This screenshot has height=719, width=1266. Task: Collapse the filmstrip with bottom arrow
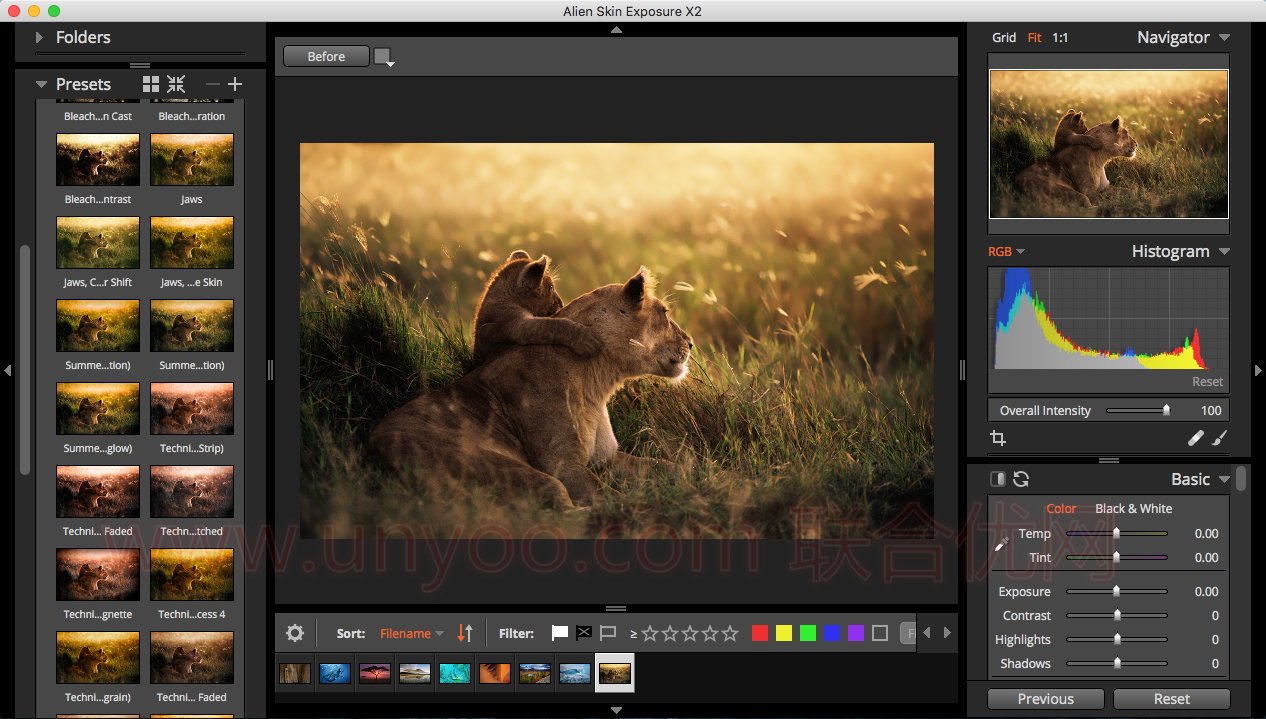pos(616,711)
